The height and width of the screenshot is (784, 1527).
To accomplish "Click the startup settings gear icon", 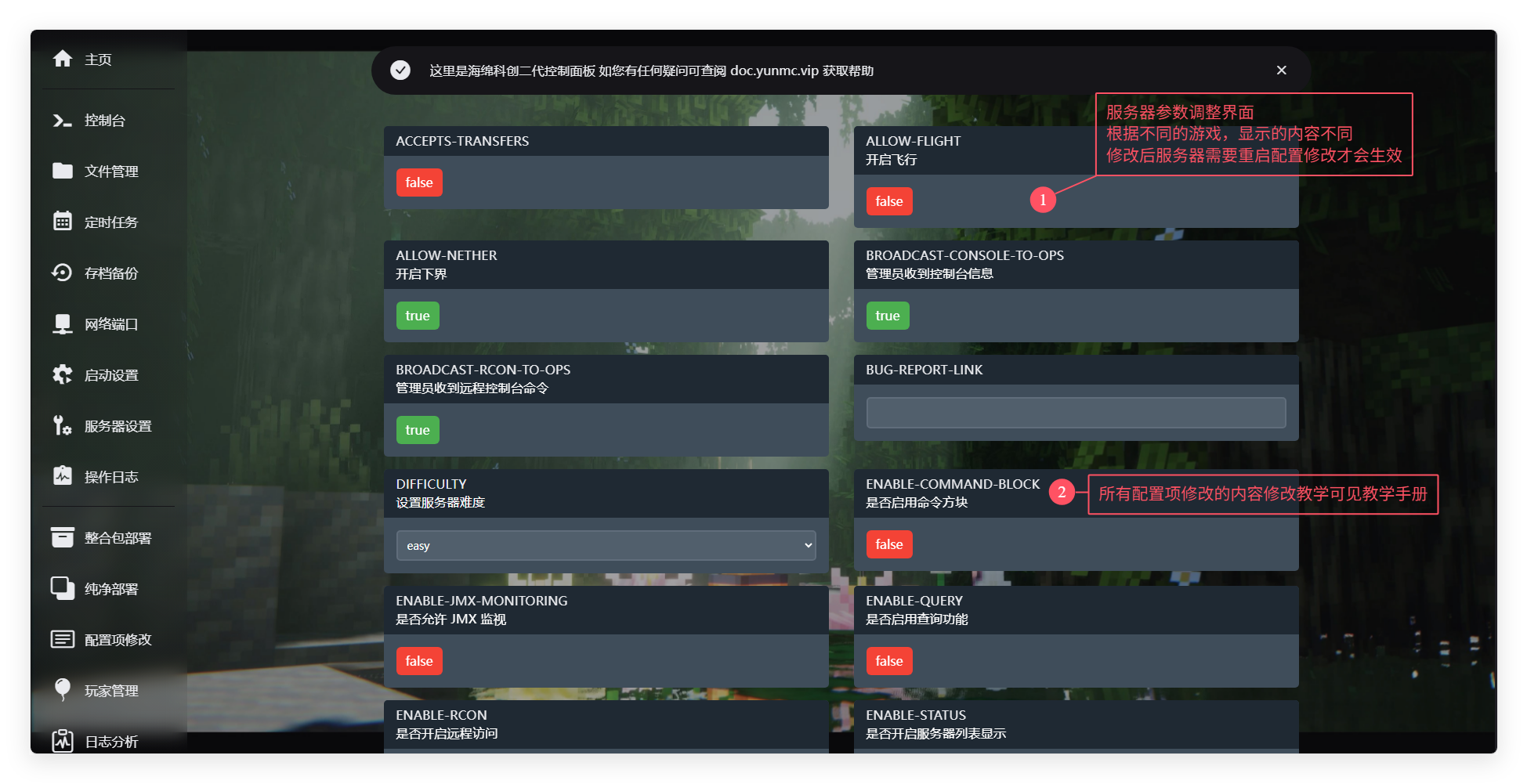I will pos(63,374).
